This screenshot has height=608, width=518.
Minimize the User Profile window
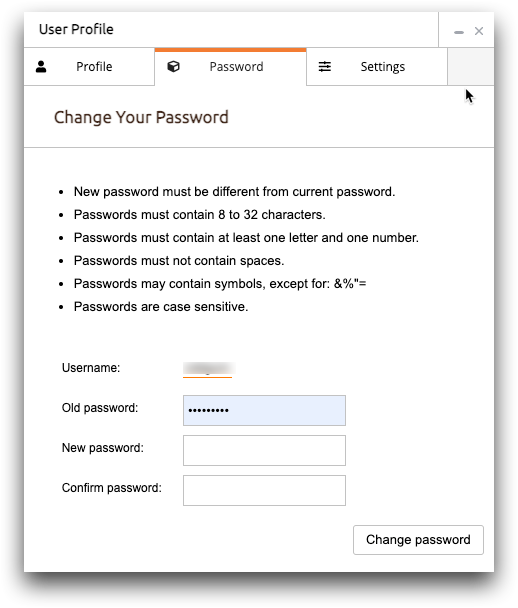tap(459, 32)
